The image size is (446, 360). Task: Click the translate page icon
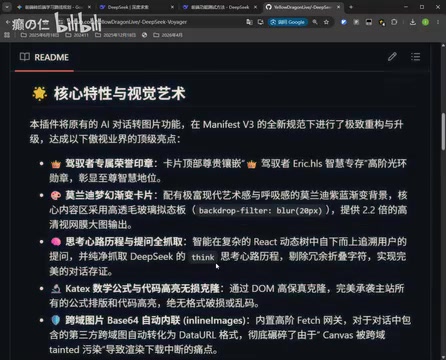pyautogui.click(x=249, y=22)
